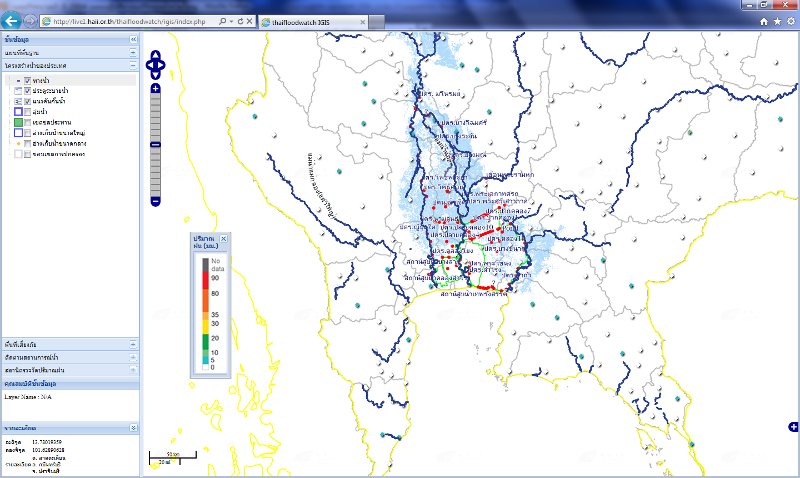Viewport: 800px width, 478px height.
Task: Collapse the left sidebar with double-arrow icon
Action: [x=133, y=39]
